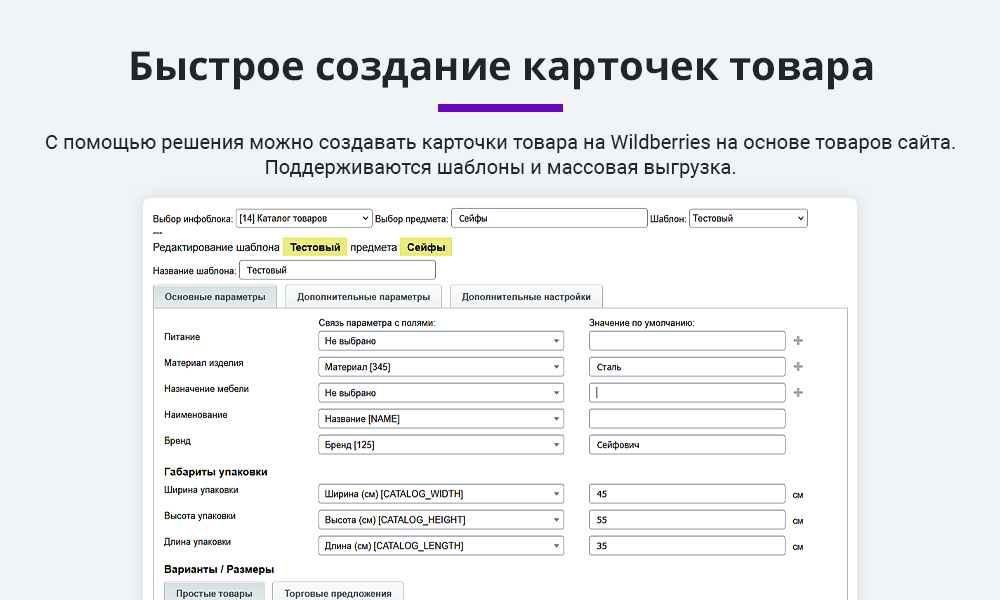Click the Торговые предложения button
The width and height of the screenshot is (1000, 600).
(x=338, y=591)
